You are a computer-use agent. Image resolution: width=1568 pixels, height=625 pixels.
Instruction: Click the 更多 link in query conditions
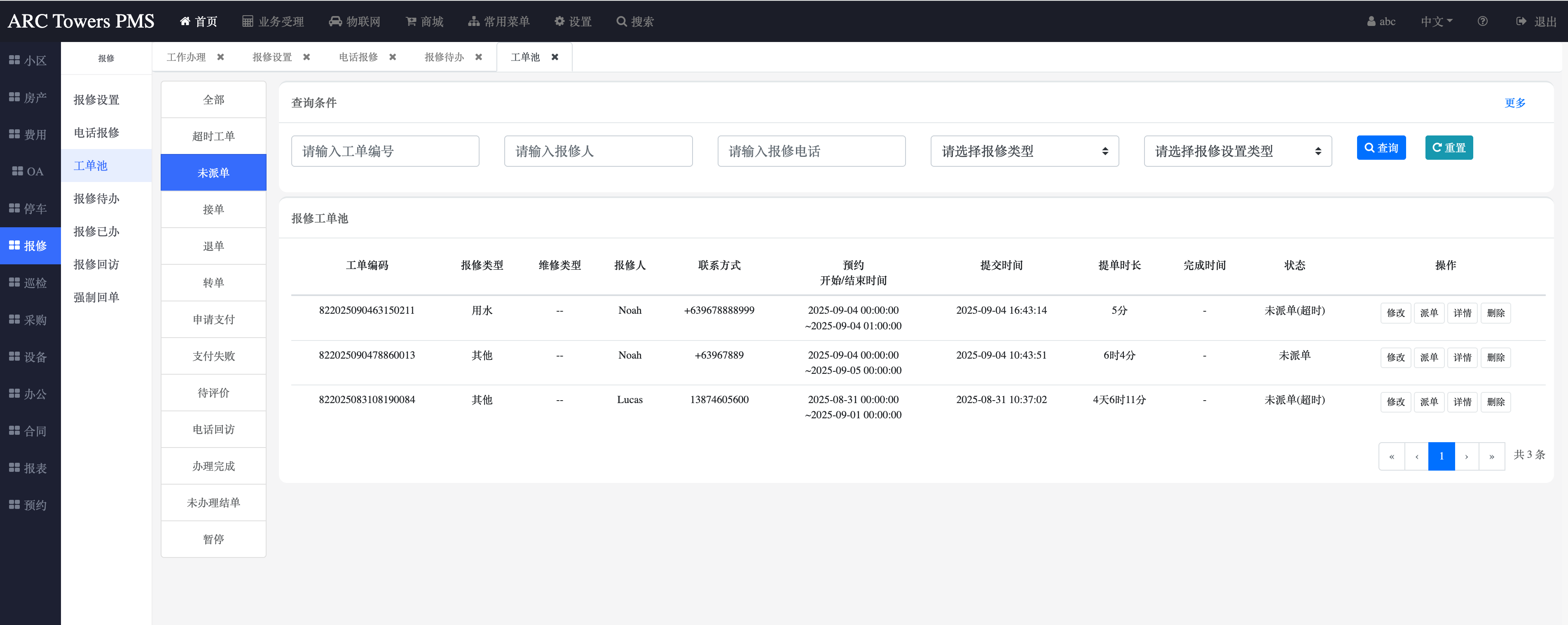tap(1514, 103)
